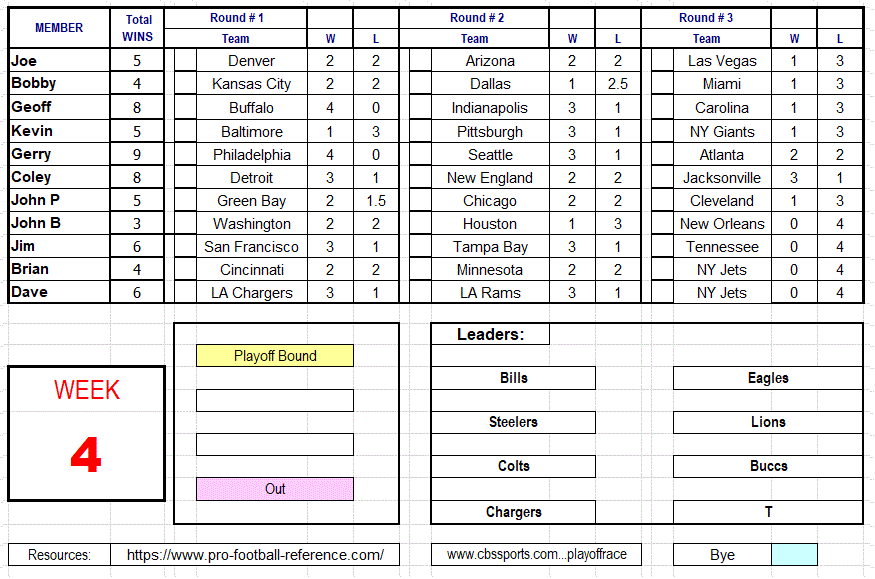Click the empty box beside Las Vegas

pyautogui.click(x=662, y=61)
